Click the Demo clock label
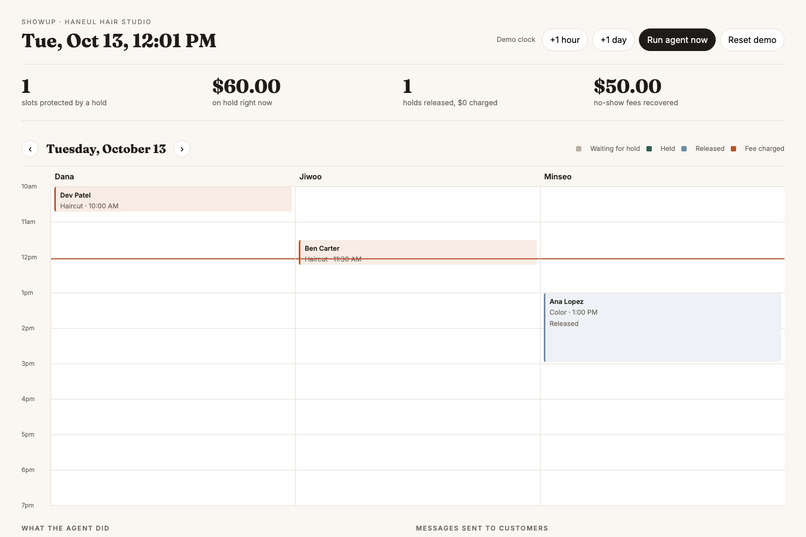 516,40
